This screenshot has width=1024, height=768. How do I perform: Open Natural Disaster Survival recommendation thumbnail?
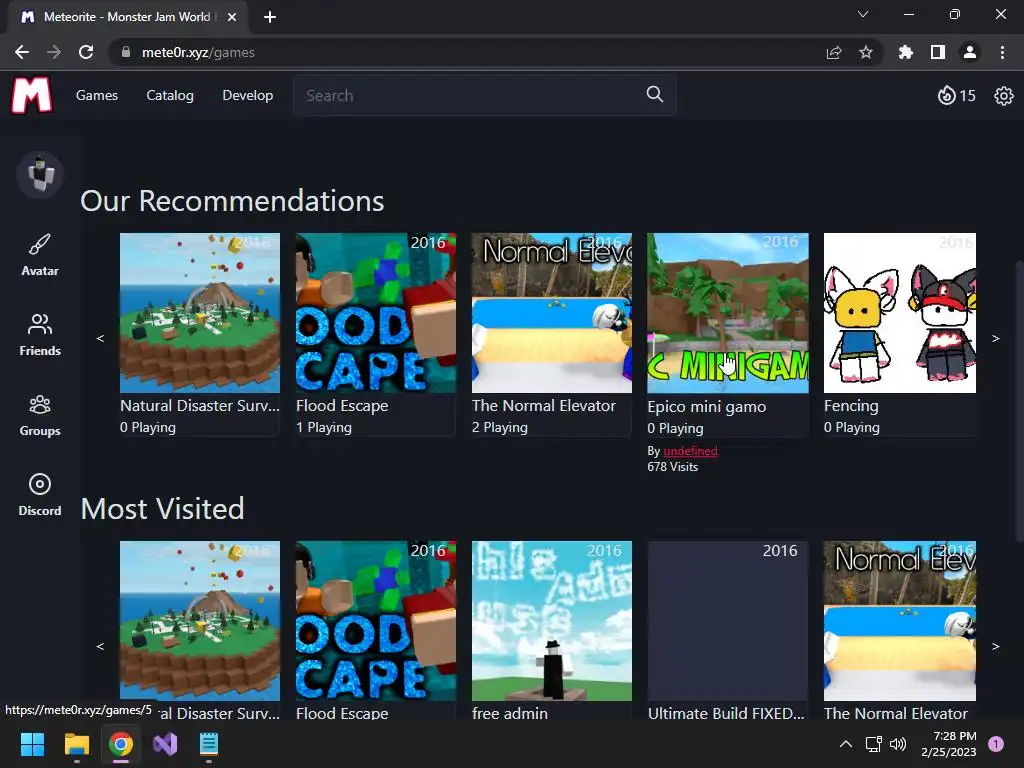click(200, 313)
